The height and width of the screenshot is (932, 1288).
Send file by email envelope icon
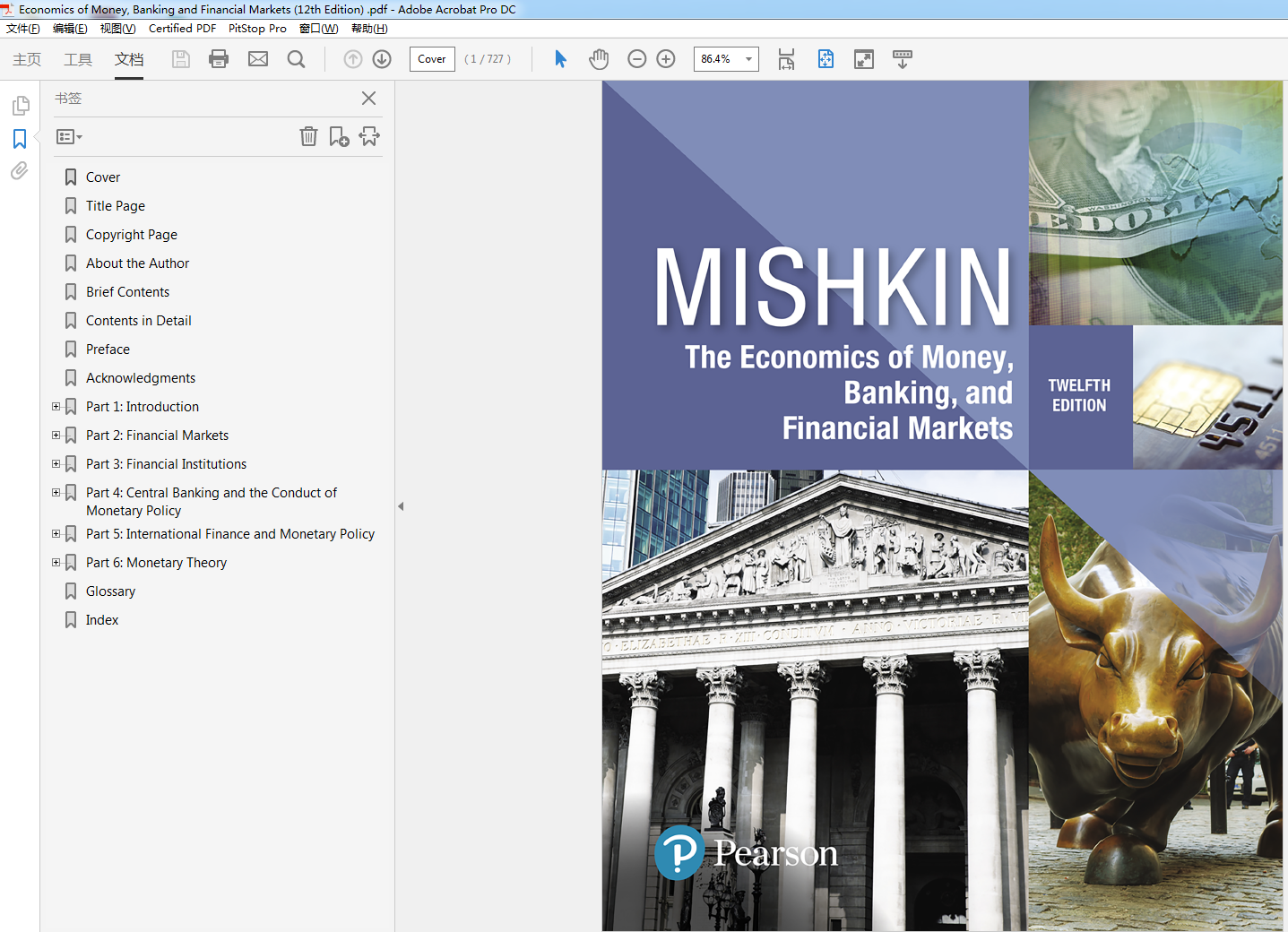258,59
